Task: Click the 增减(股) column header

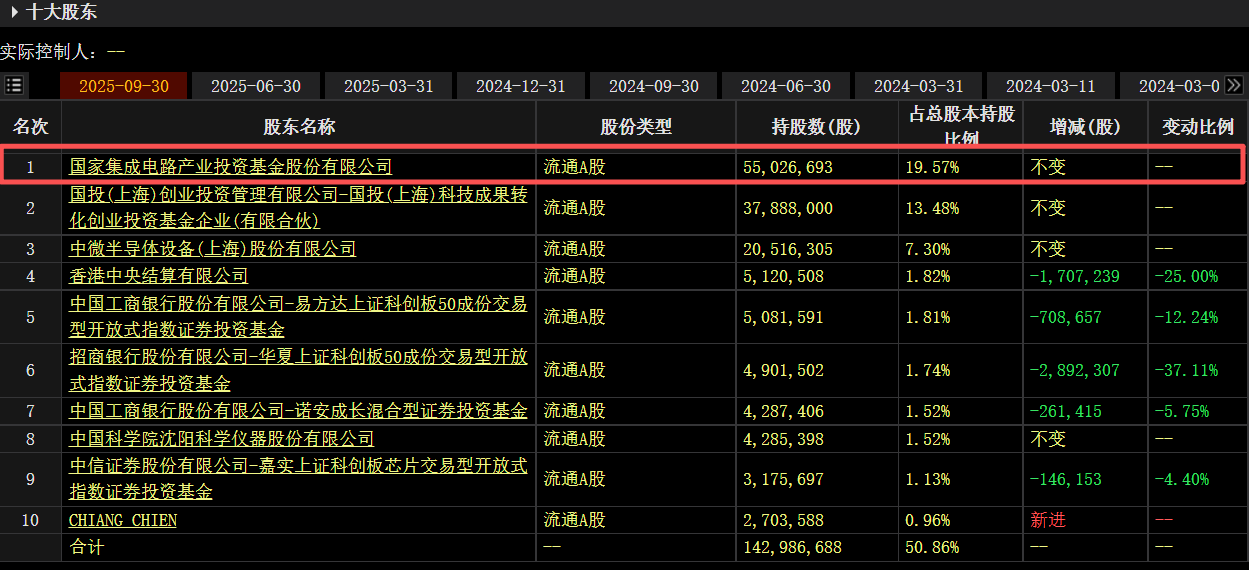Action: click(x=1085, y=127)
